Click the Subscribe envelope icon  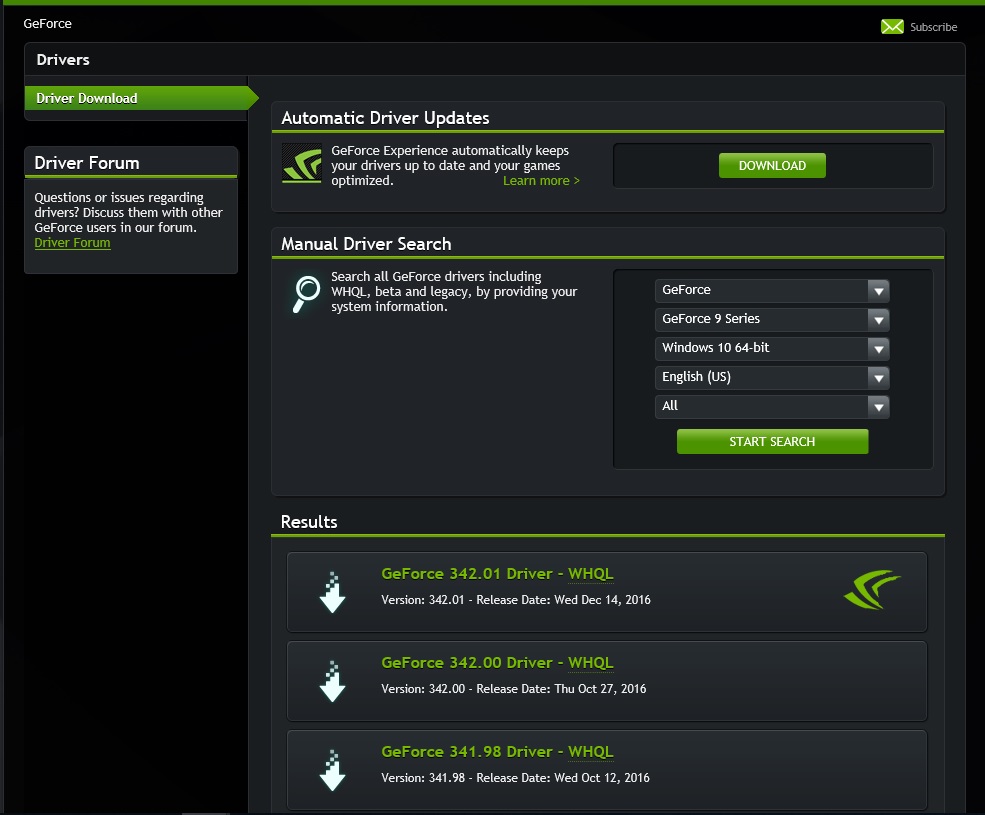[892, 26]
